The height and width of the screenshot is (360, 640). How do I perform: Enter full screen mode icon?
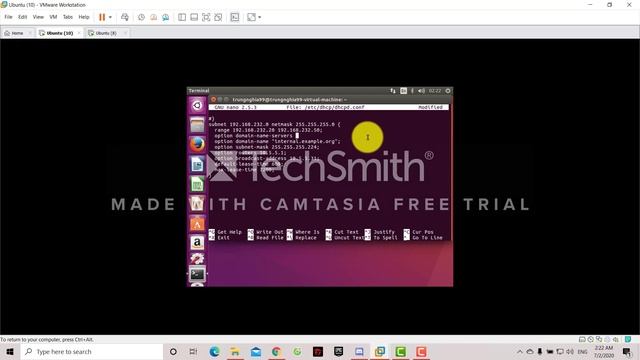tap(206, 17)
